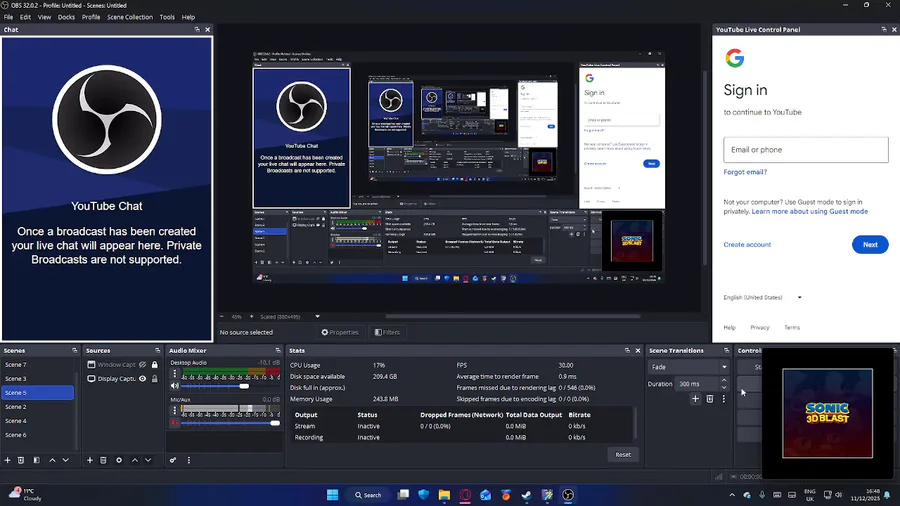Screen dimensions: 900x506
Task: Click the Next button on sign in
Action: click(x=869, y=244)
